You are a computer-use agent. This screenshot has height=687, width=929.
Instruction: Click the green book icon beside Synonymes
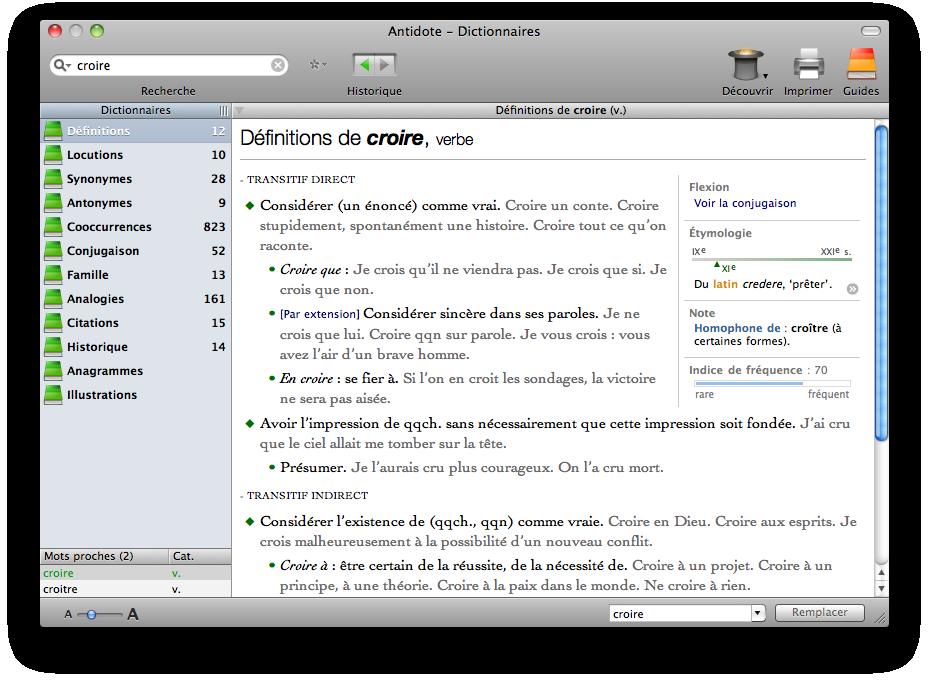coord(53,179)
